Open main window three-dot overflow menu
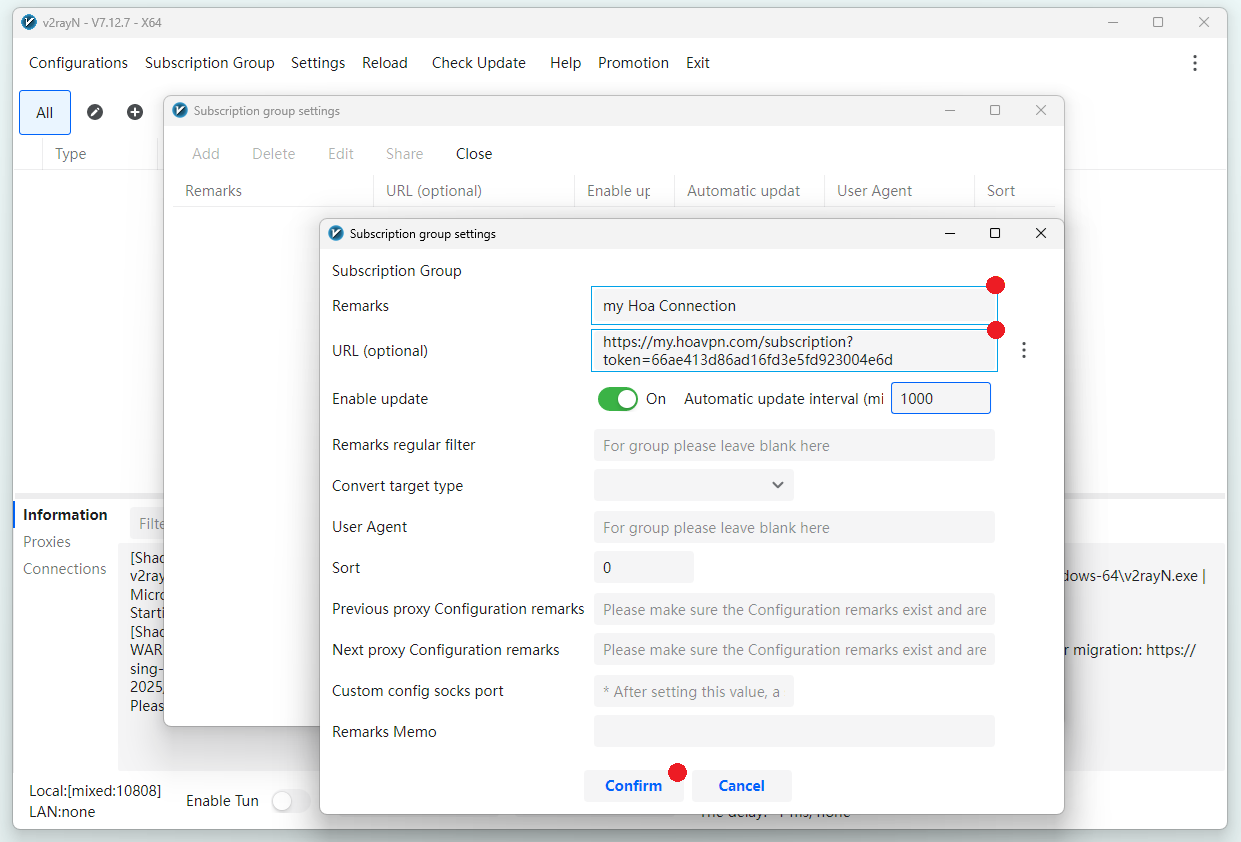 tap(1194, 63)
